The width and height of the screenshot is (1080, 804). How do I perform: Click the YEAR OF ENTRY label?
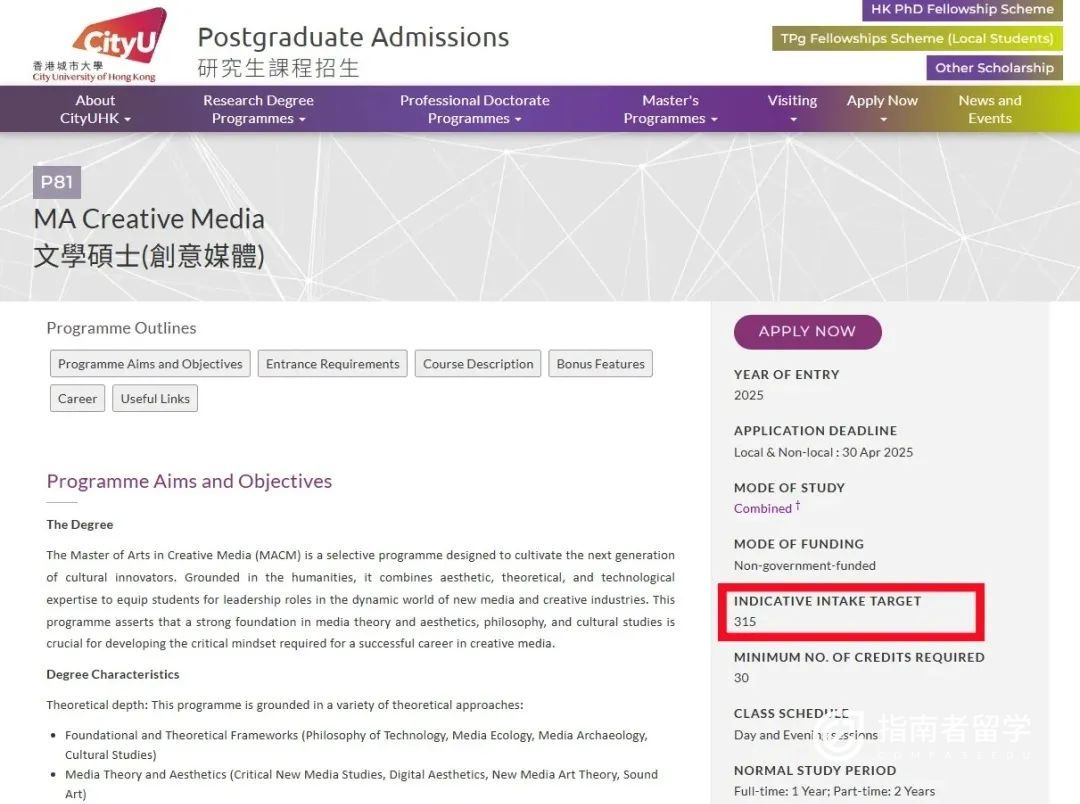[787, 375]
